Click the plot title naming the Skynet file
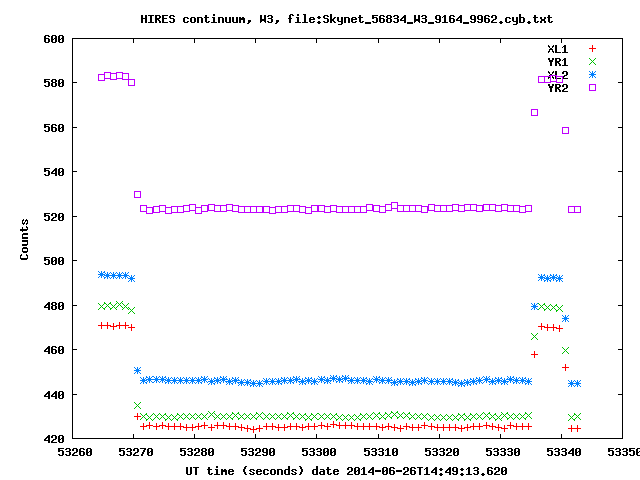The width and height of the screenshot is (640, 480). 347,19
